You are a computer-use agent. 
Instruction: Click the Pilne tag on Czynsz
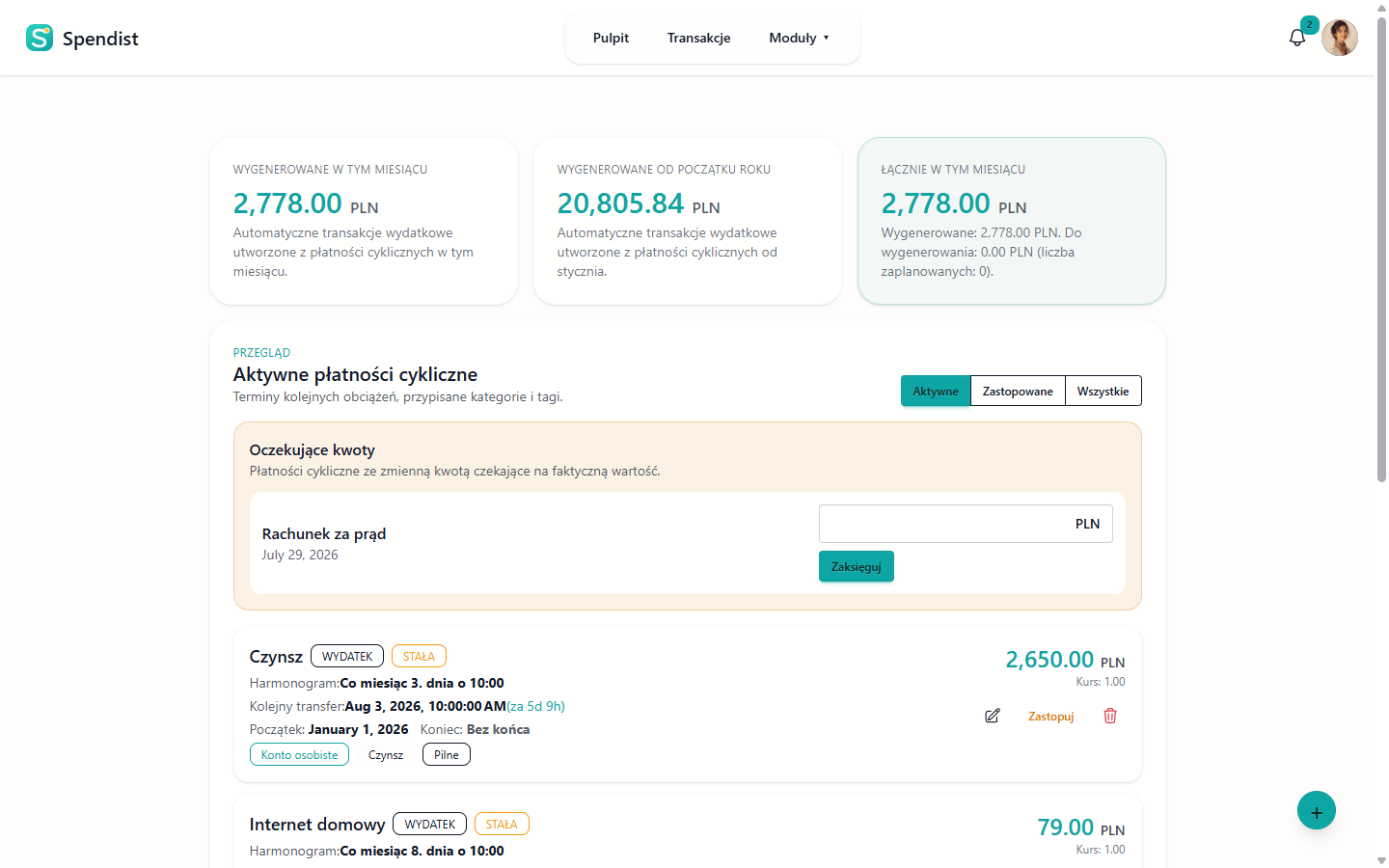point(447,754)
